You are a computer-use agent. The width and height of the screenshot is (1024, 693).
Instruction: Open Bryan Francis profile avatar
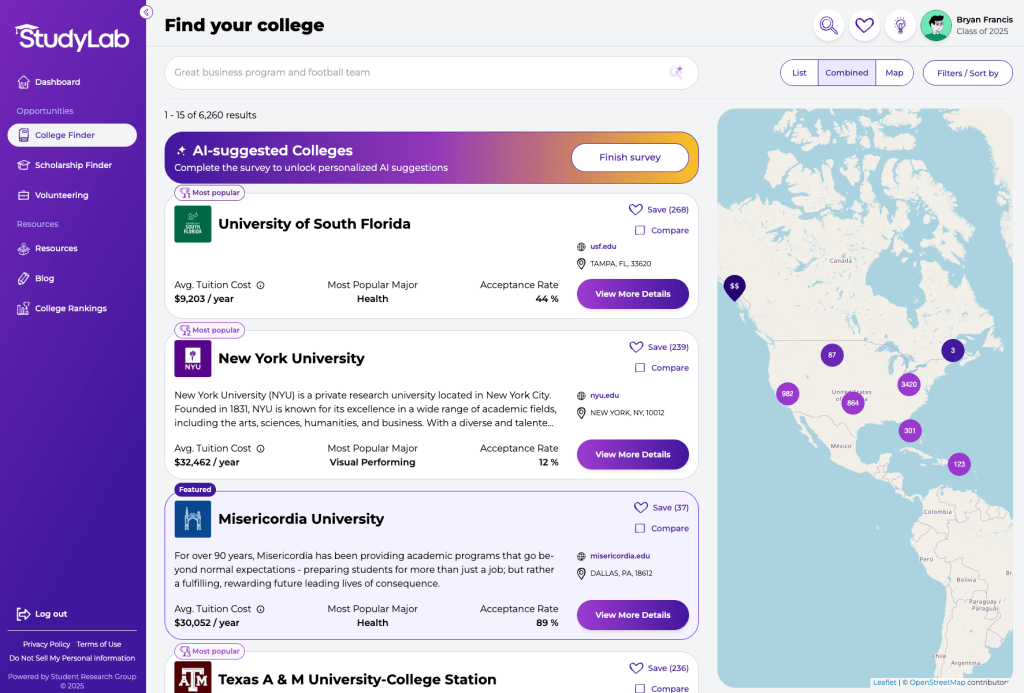936,26
